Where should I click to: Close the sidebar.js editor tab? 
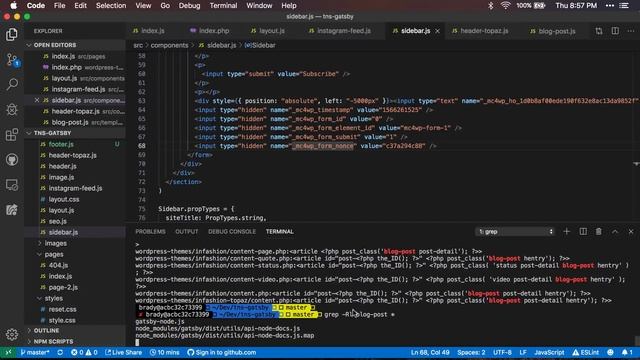click(x=438, y=31)
